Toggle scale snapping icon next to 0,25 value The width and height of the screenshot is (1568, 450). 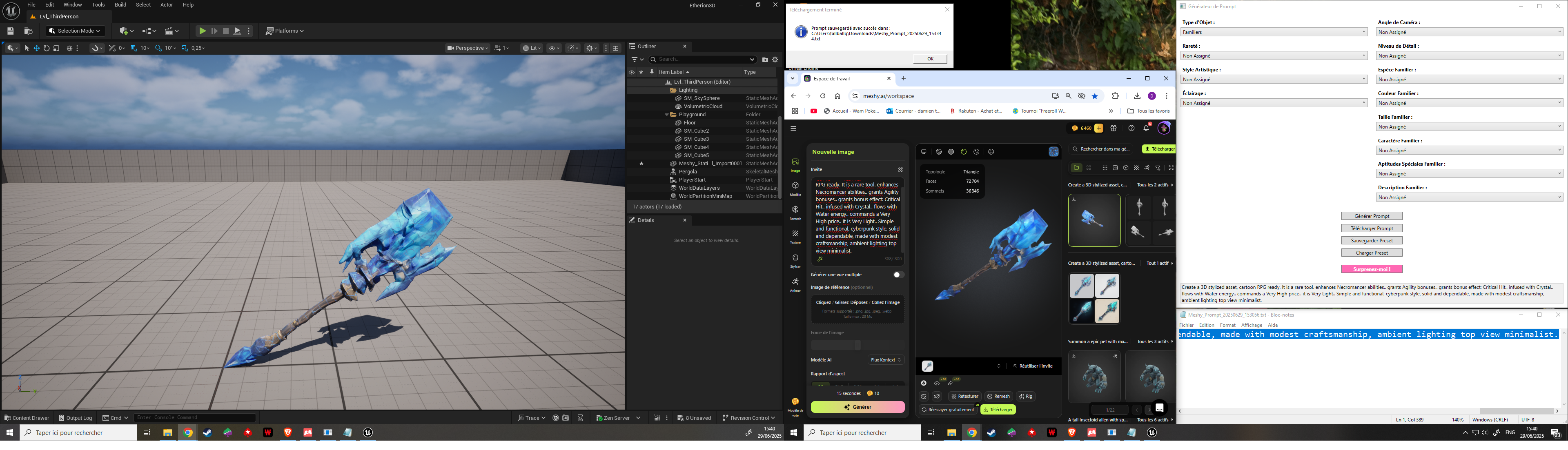185,48
